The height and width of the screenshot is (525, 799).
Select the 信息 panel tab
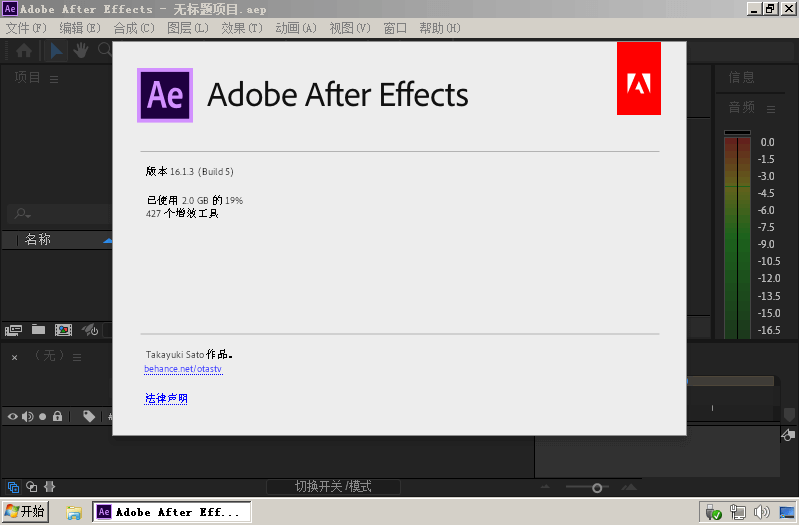(741, 77)
